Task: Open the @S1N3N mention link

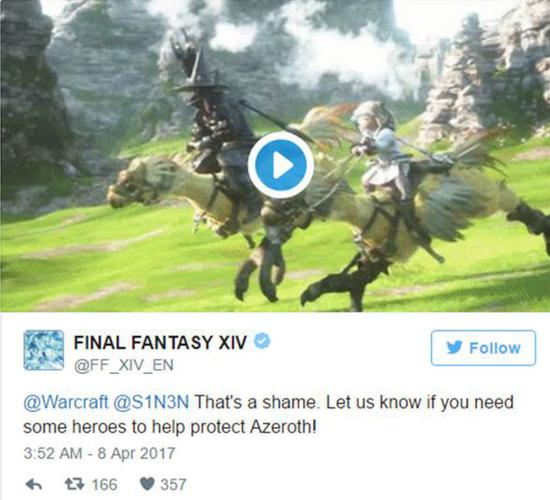Action: (x=151, y=402)
